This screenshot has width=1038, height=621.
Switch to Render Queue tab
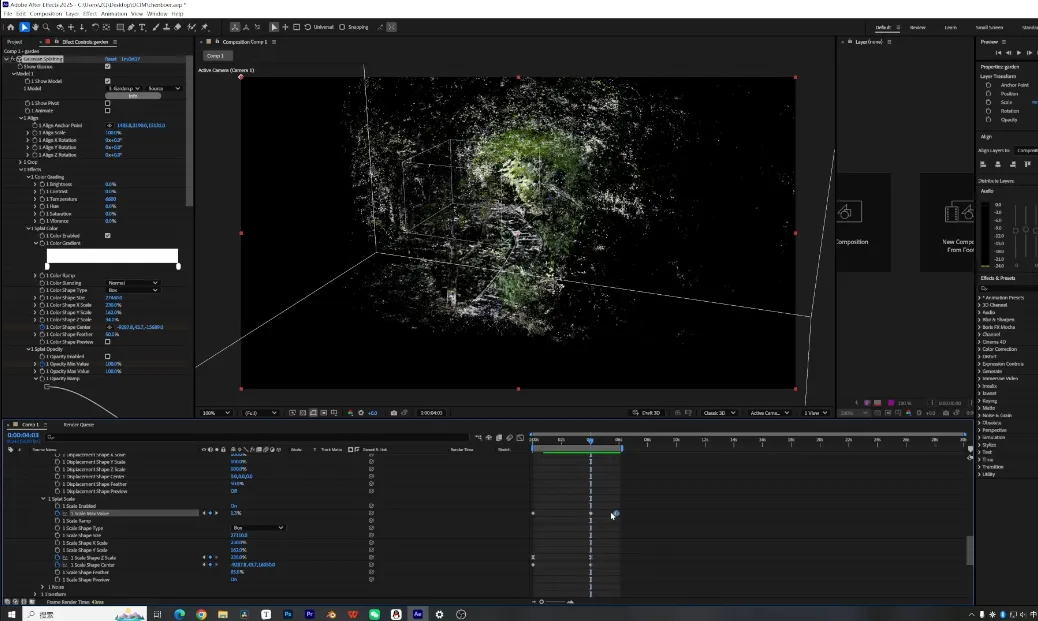[x=79, y=424]
